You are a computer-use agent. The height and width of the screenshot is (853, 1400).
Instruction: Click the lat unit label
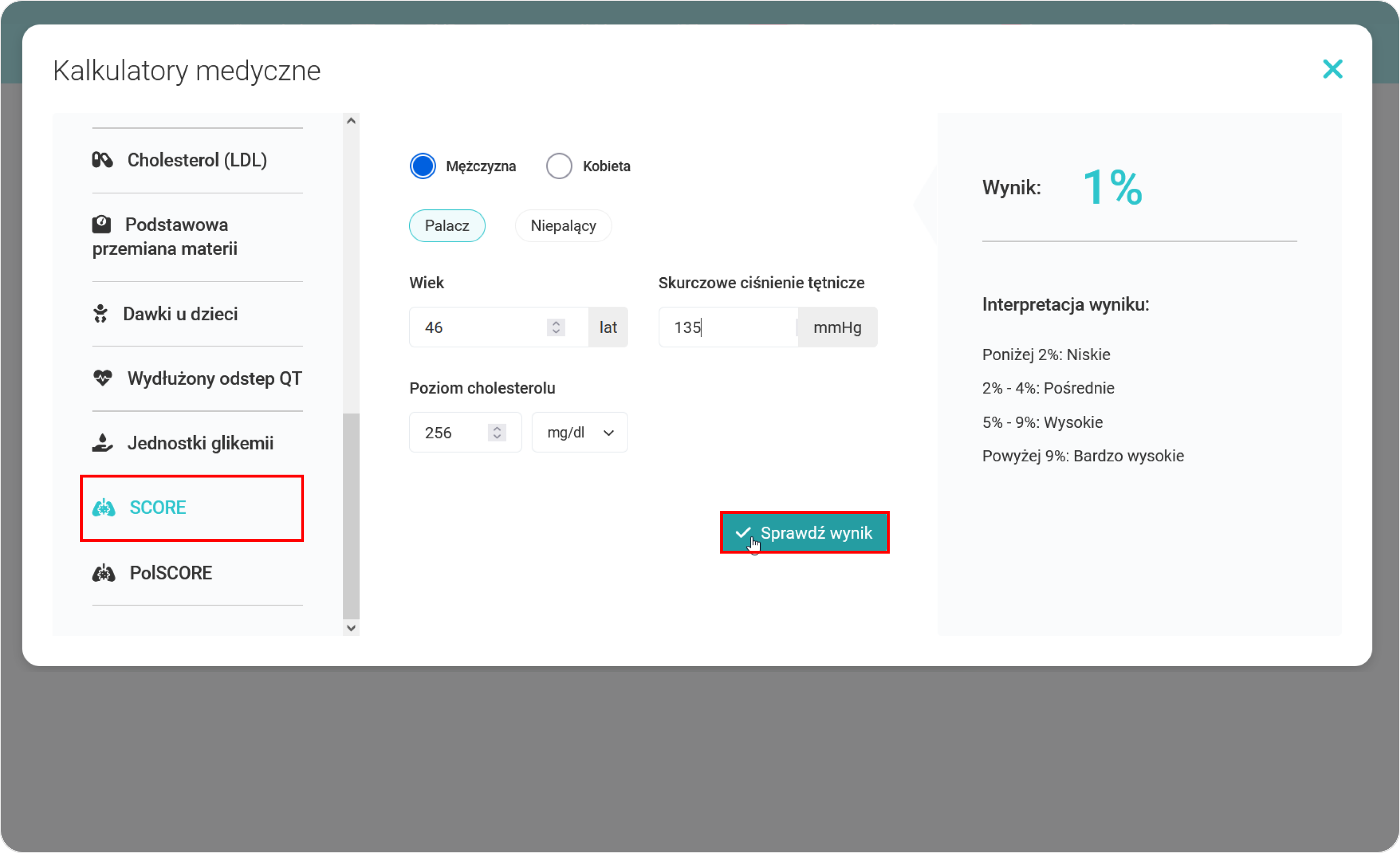click(x=608, y=327)
